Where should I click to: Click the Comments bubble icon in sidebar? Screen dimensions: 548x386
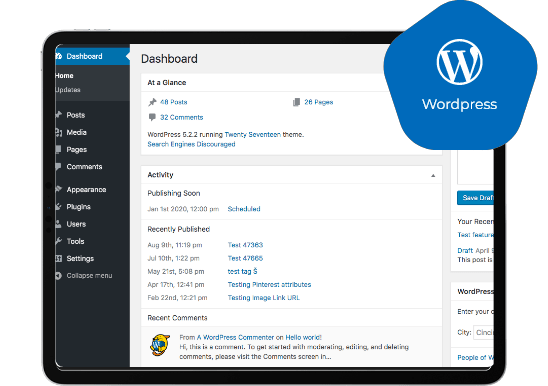(58, 166)
